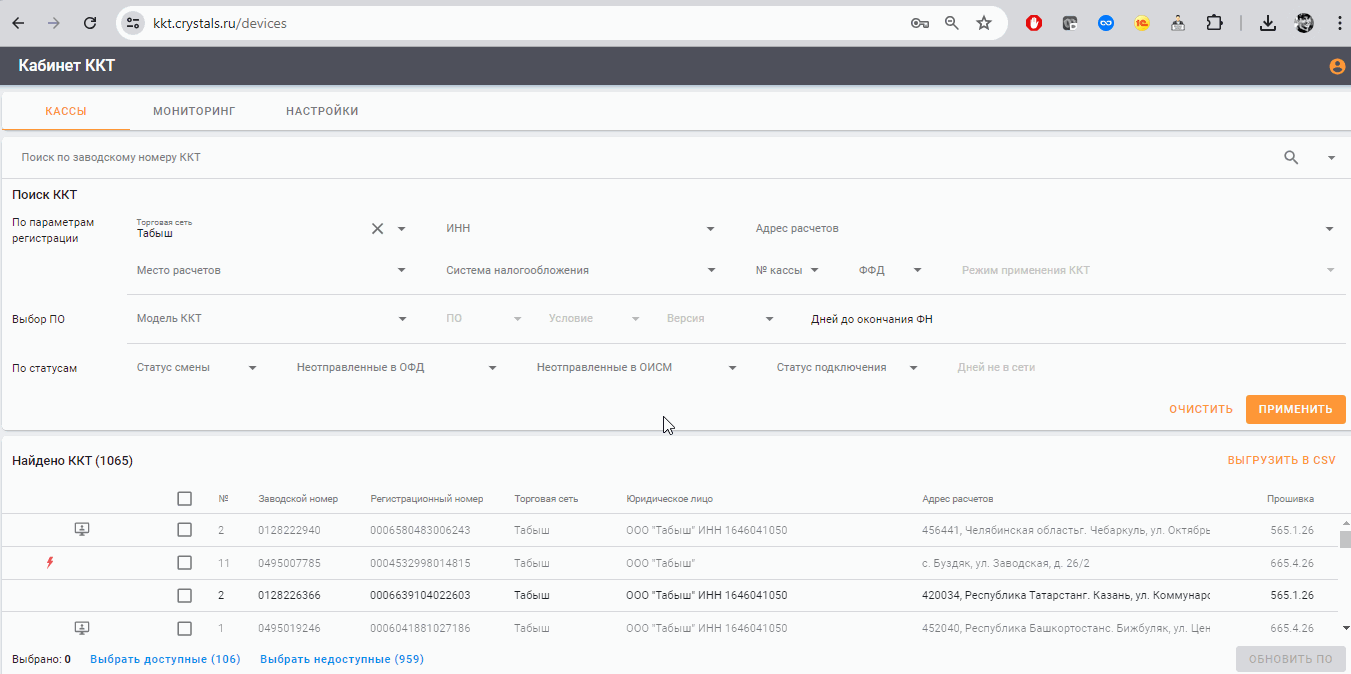
Task: Click monitor icon next to row 0495019246
Action: pyautogui.click(x=82, y=628)
